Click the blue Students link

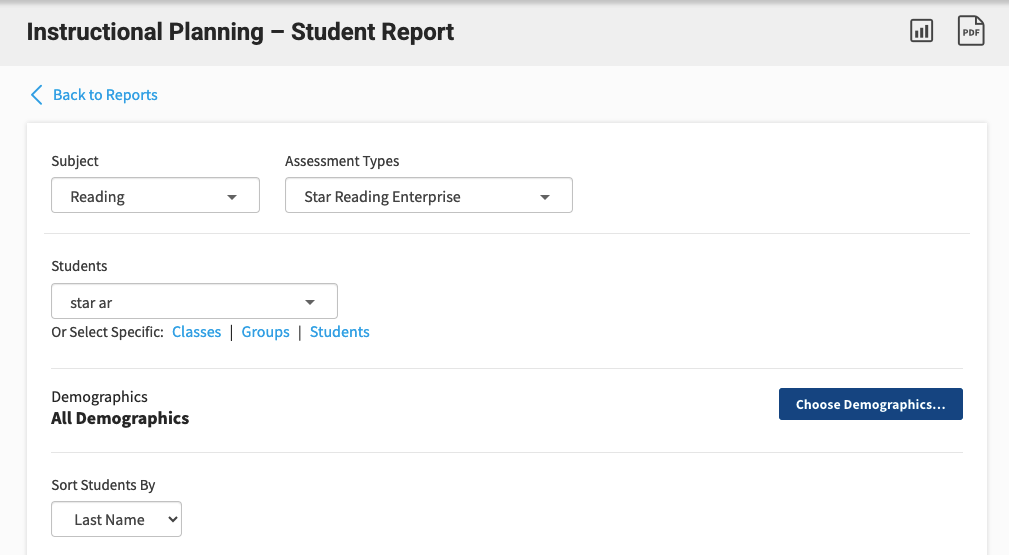tap(339, 332)
